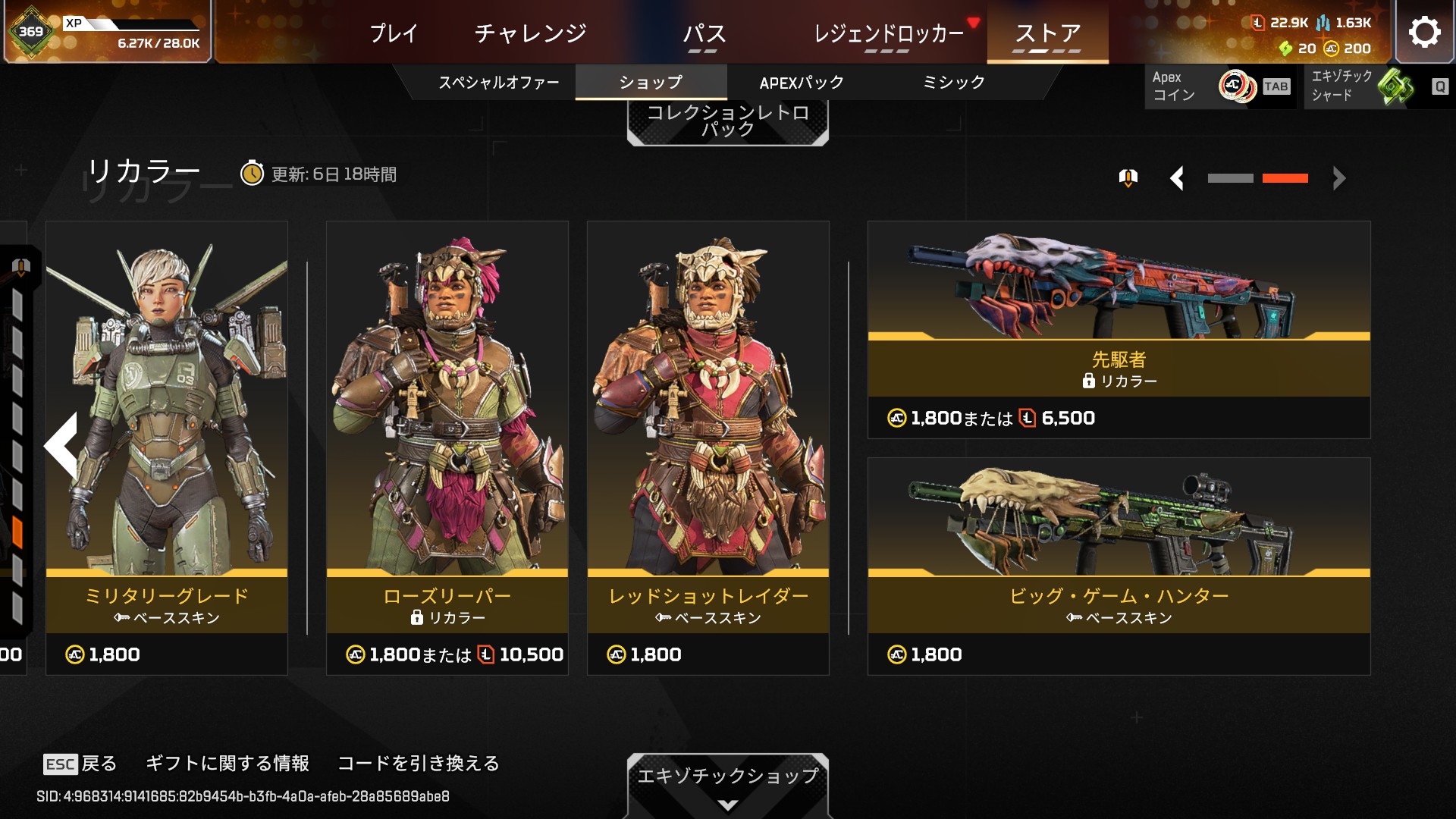Expand the エキゾチックショップ bottom panel

(x=728, y=786)
